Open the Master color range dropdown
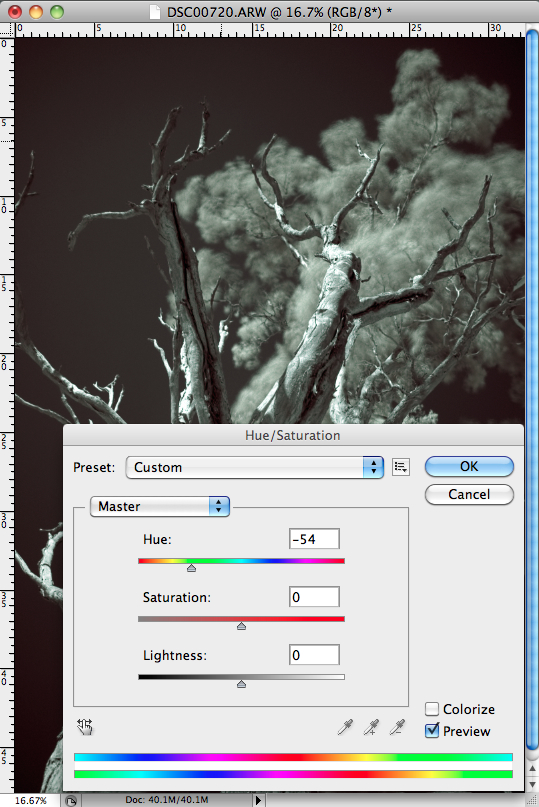 (160, 506)
